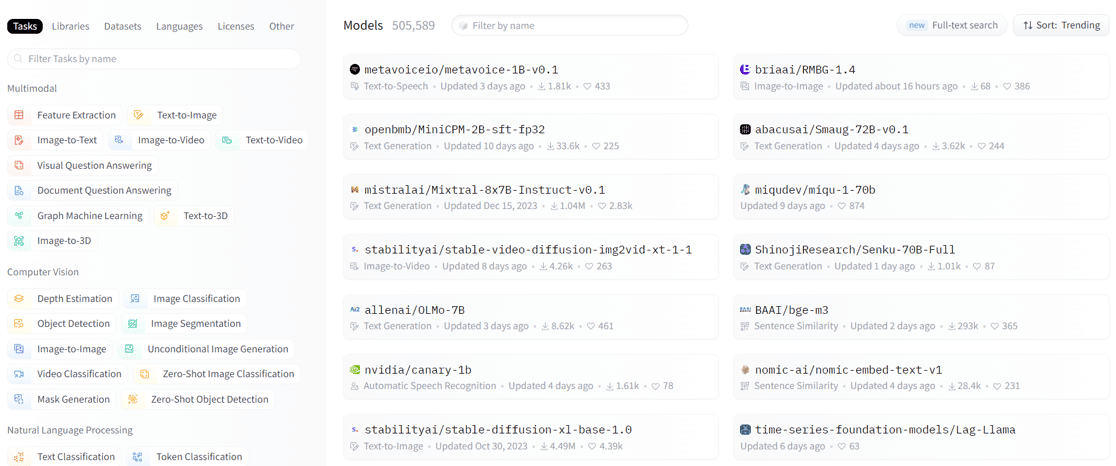Click the briaai avatar icon

click(x=745, y=70)
